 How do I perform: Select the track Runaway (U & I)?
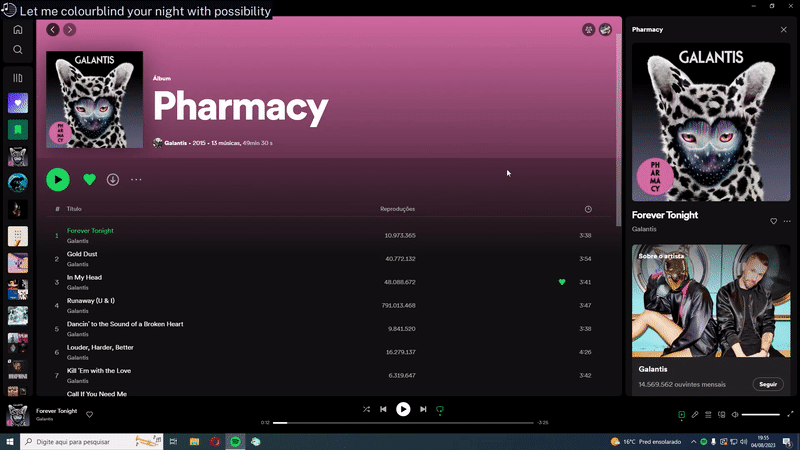(91, 301)
